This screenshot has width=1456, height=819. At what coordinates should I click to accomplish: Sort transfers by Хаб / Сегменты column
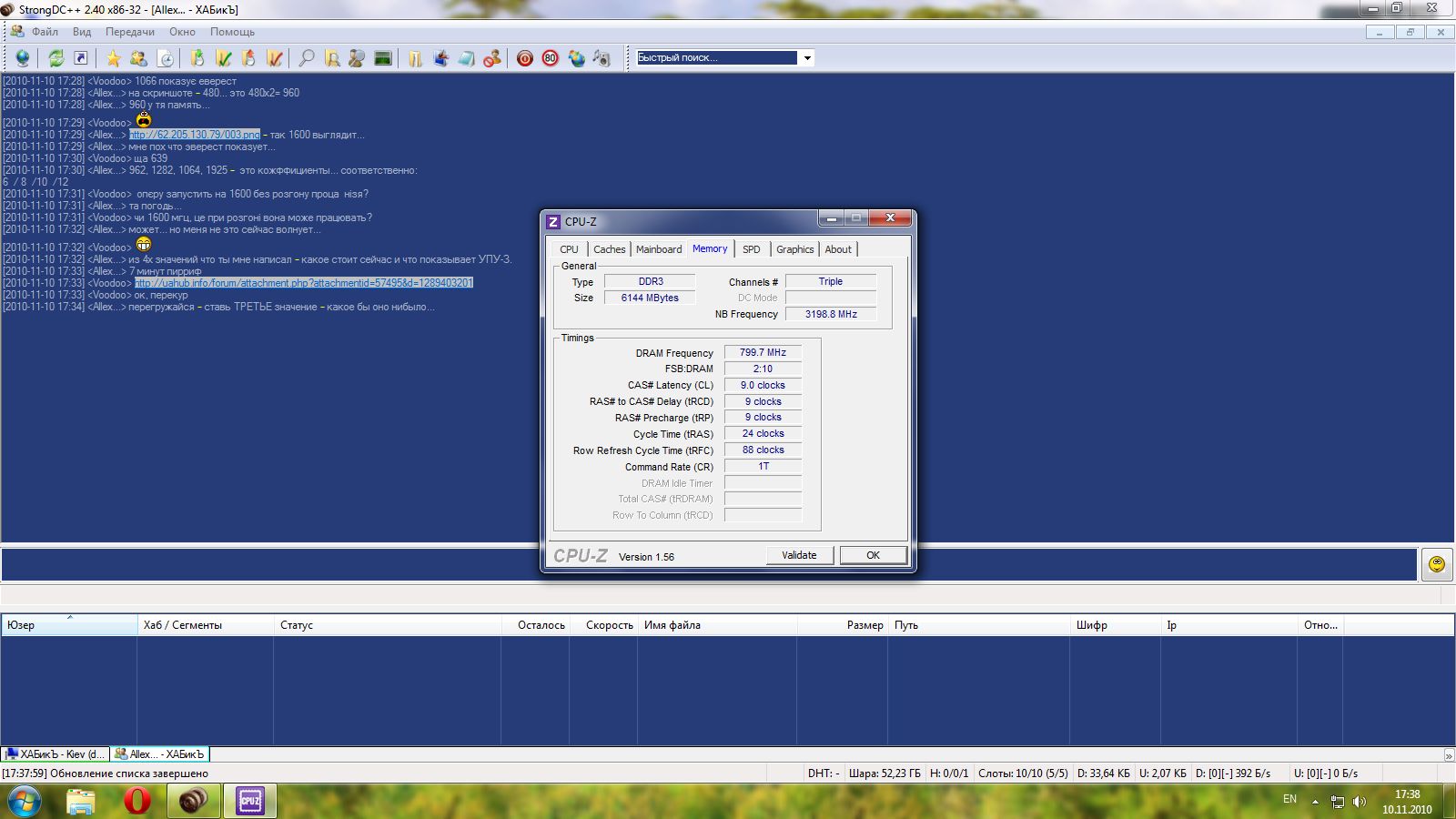click(206, 625)
